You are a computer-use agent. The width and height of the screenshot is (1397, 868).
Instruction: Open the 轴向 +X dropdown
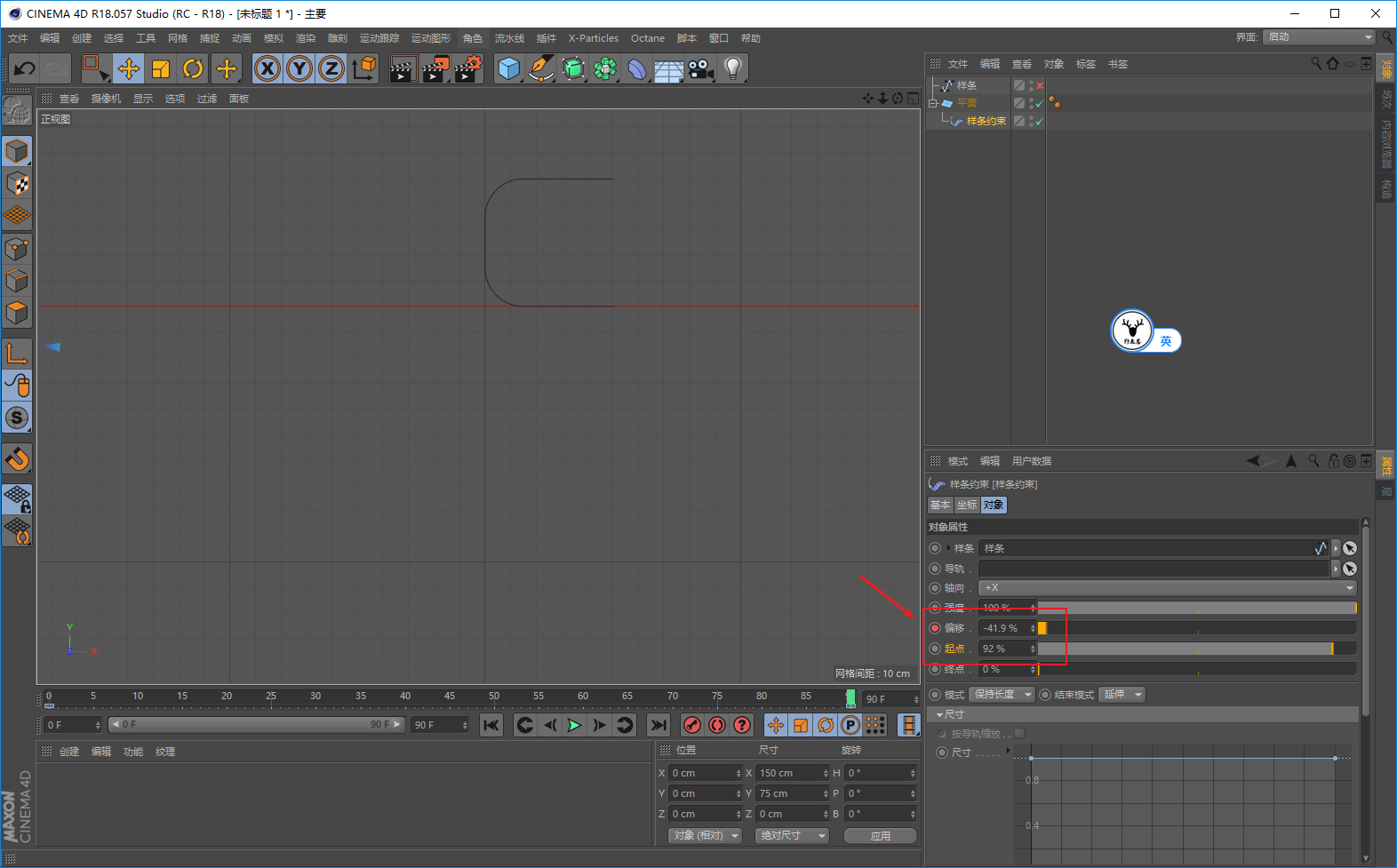[x=1168, y=587]
